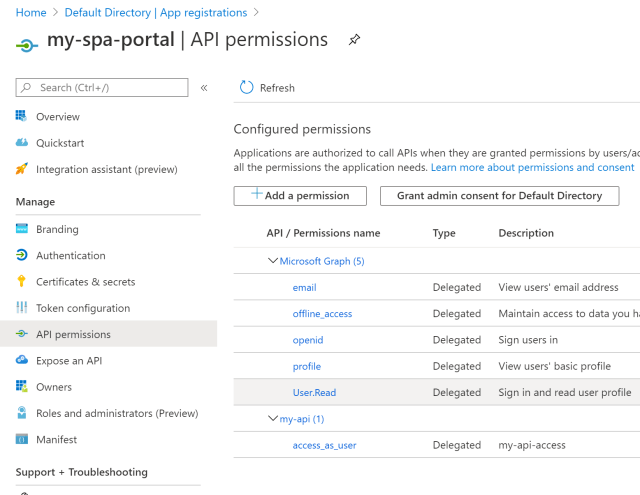Screen dimensions: 640x495
Task: Click the Manifest icon in sidebar
Action: point(22,439)
